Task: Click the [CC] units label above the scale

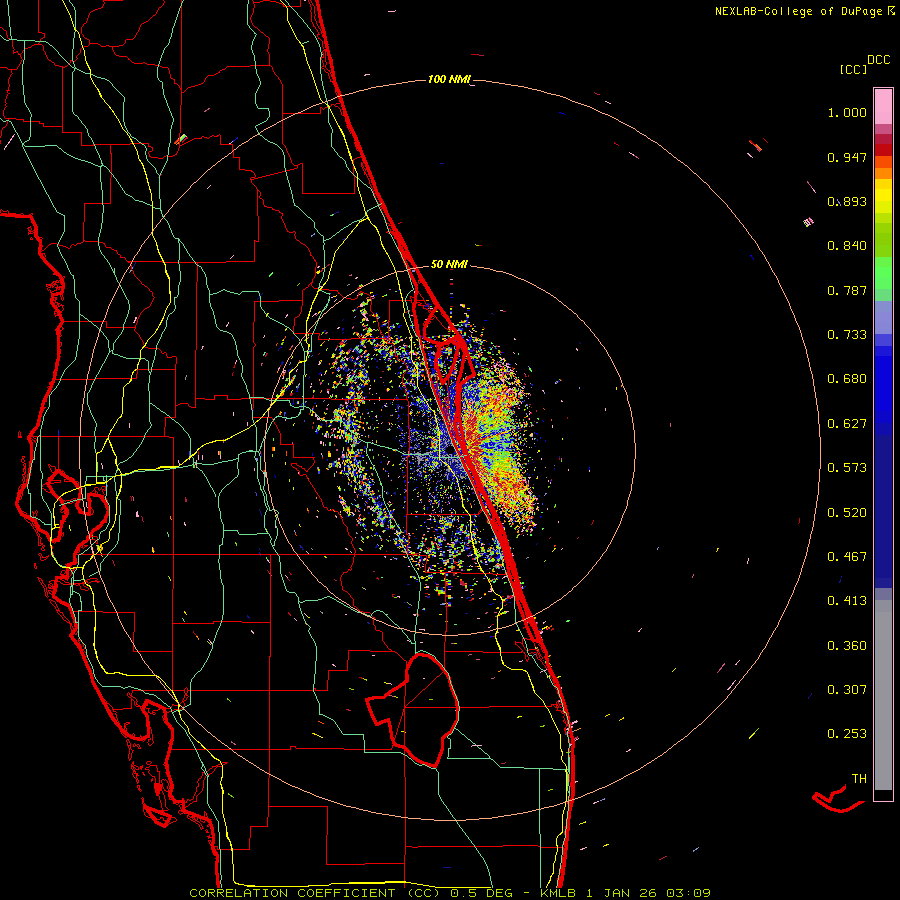Action: [x=853, y=69]
